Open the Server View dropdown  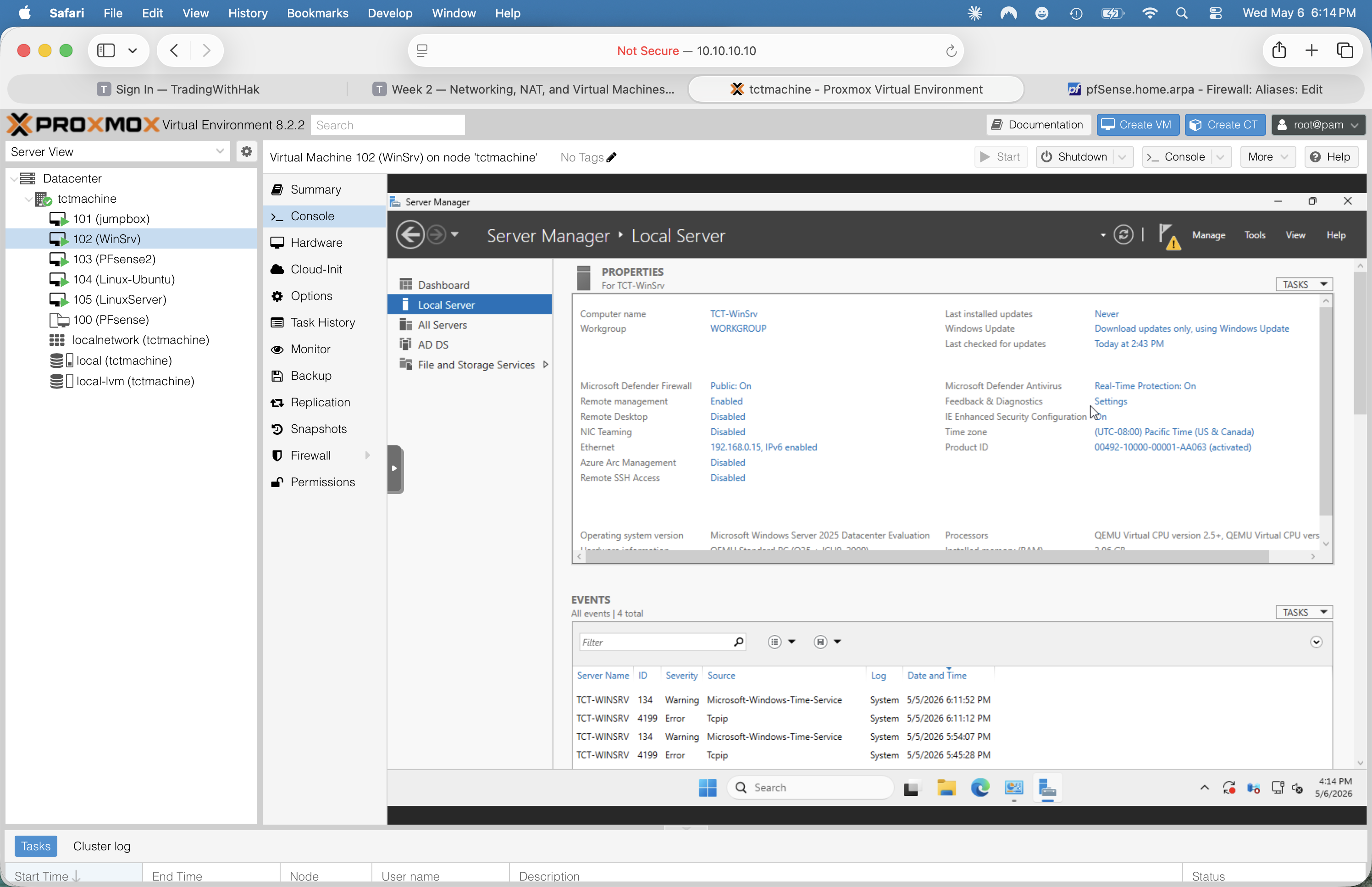point(219,151)
